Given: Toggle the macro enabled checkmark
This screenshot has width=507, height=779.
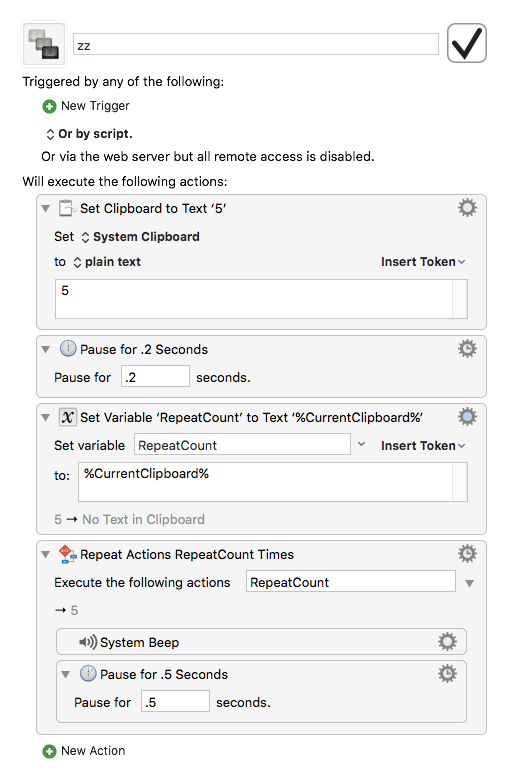Looking at the screenshot, I should pos(466,43).
